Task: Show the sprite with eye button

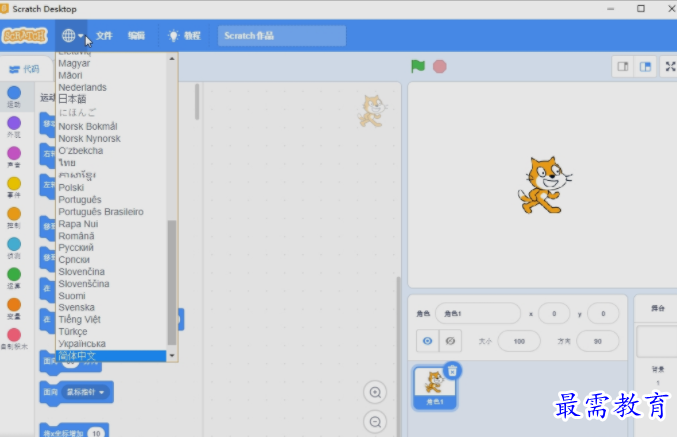Action: pyautogui.click(x=427, y=341)
